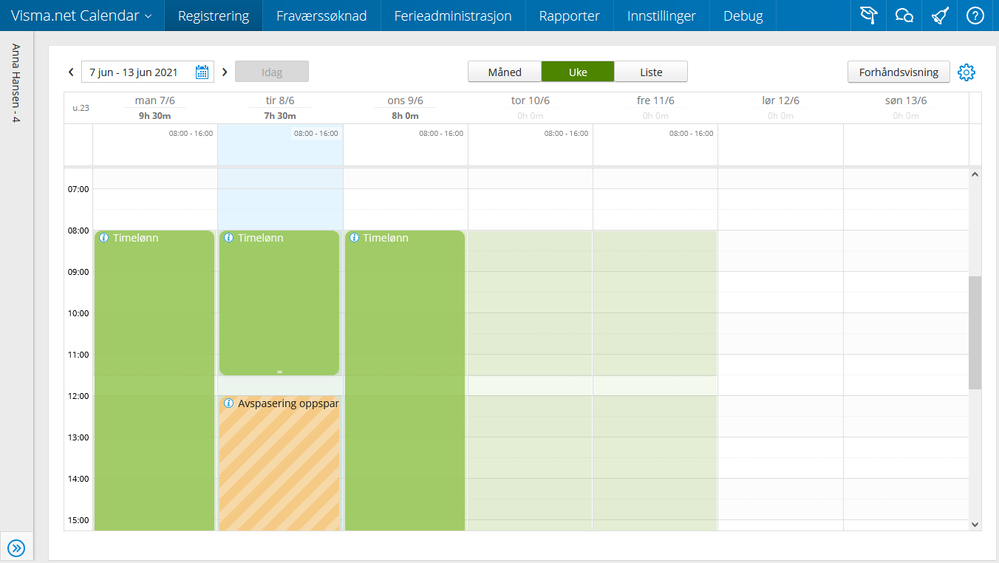Screen dimensions: 999x563
Task: Open calendar settings gear icon
Action: click(x=966, y=72)
